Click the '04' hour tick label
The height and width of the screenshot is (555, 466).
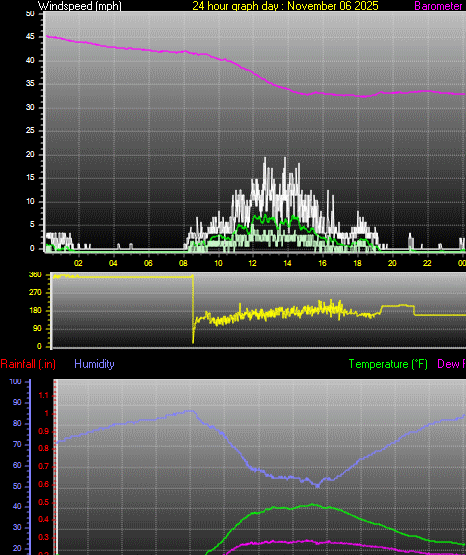coord(113,263)
